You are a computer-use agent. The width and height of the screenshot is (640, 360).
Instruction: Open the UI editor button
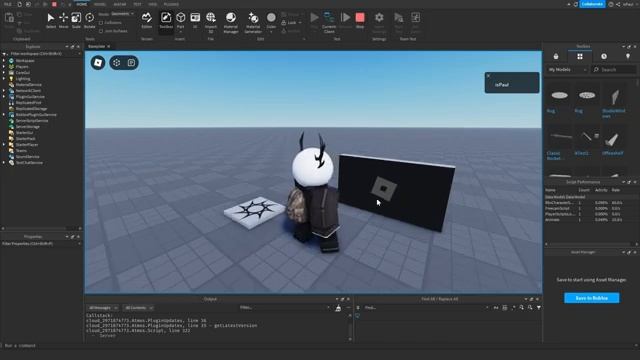click(195, 20)
